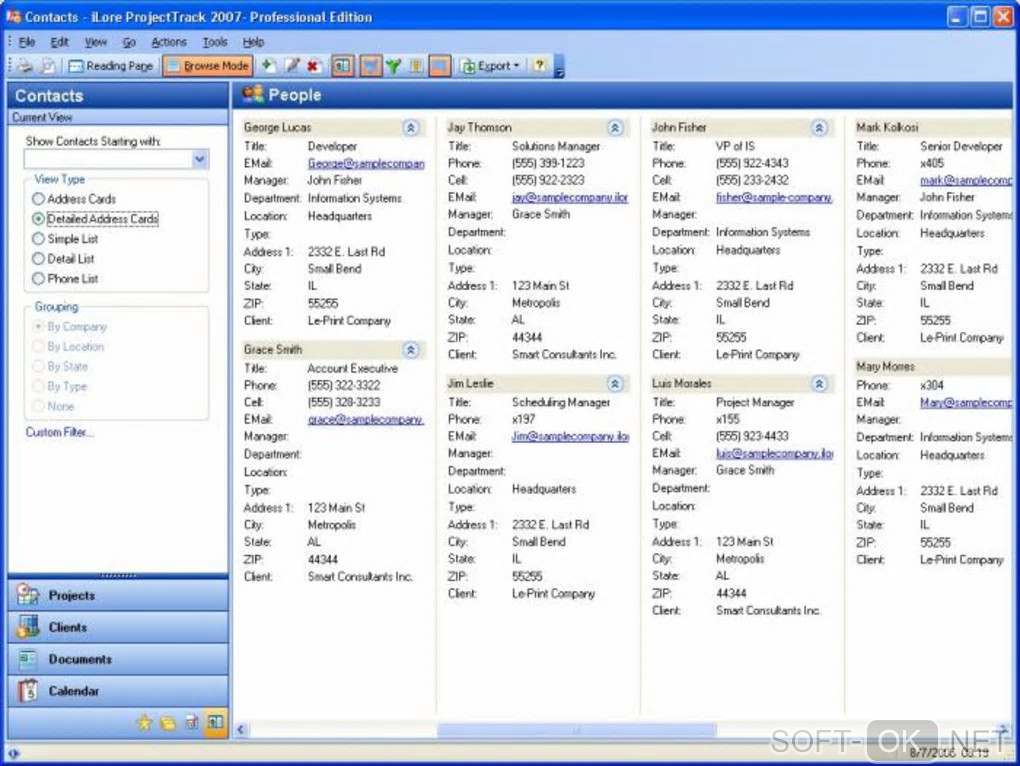Click the yellow question mark Help icon
1020x766 pixels.
pos(539,65)
